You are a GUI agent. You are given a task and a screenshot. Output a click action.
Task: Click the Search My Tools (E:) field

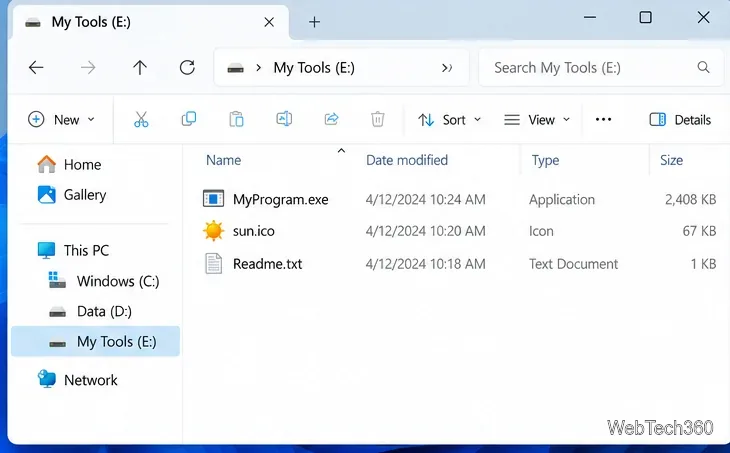(x=601, y=68)
